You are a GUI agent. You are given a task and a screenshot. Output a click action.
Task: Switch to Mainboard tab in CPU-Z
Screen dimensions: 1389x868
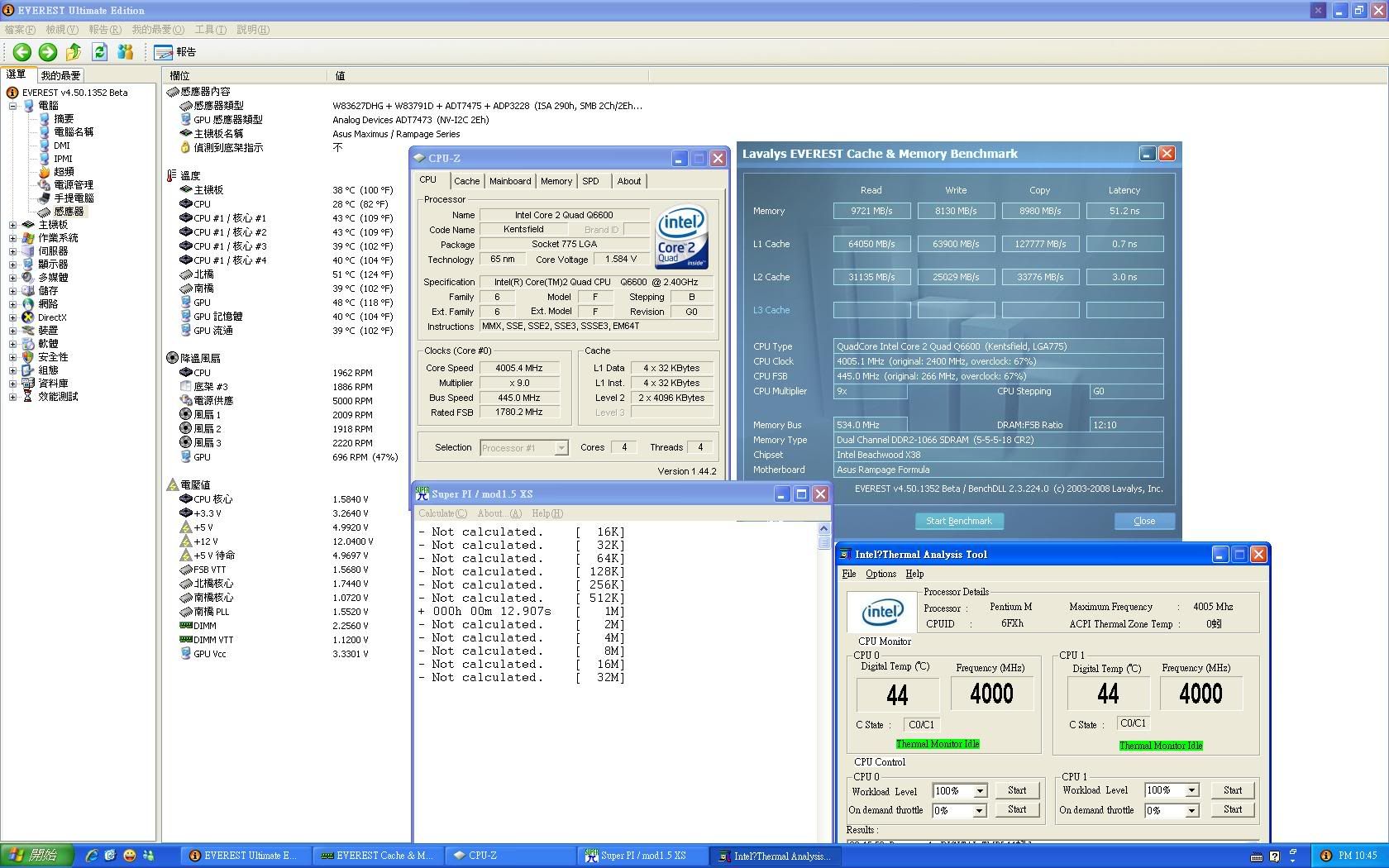point(510,181)
